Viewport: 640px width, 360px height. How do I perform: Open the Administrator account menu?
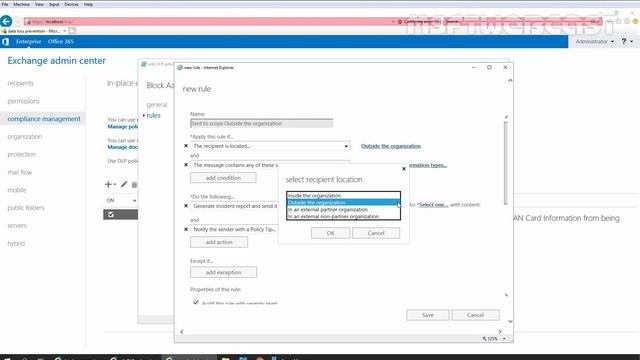[595, 41]
